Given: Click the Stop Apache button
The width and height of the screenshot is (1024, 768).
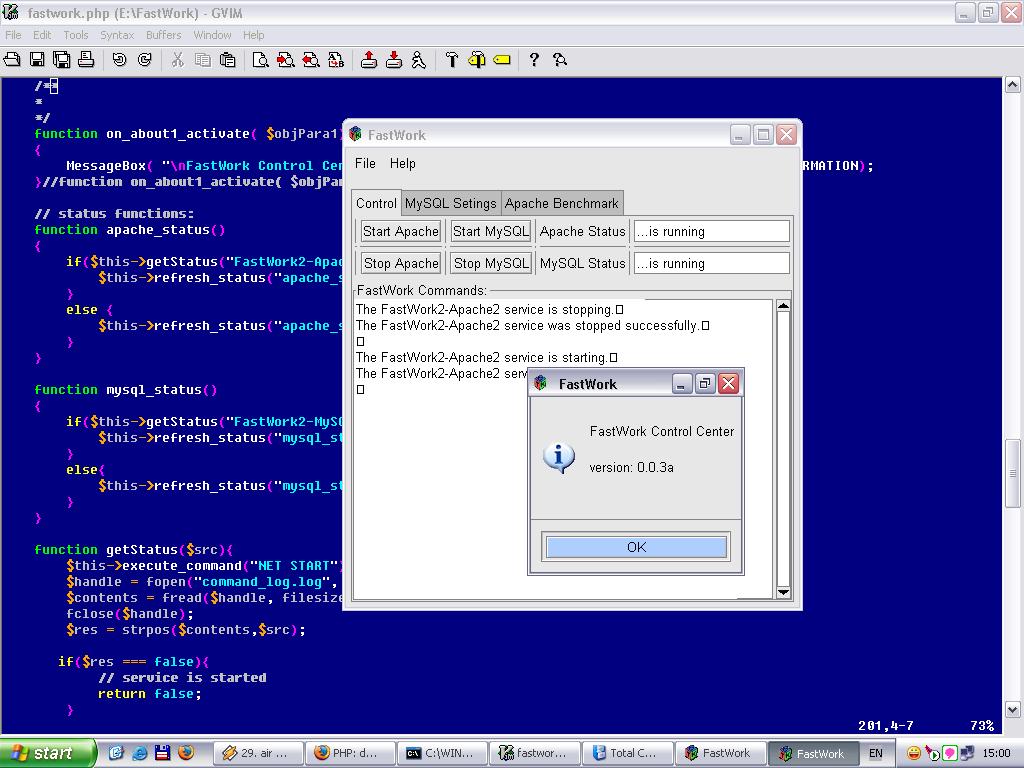Looking at the screenshot, I should tap(400, 263).
